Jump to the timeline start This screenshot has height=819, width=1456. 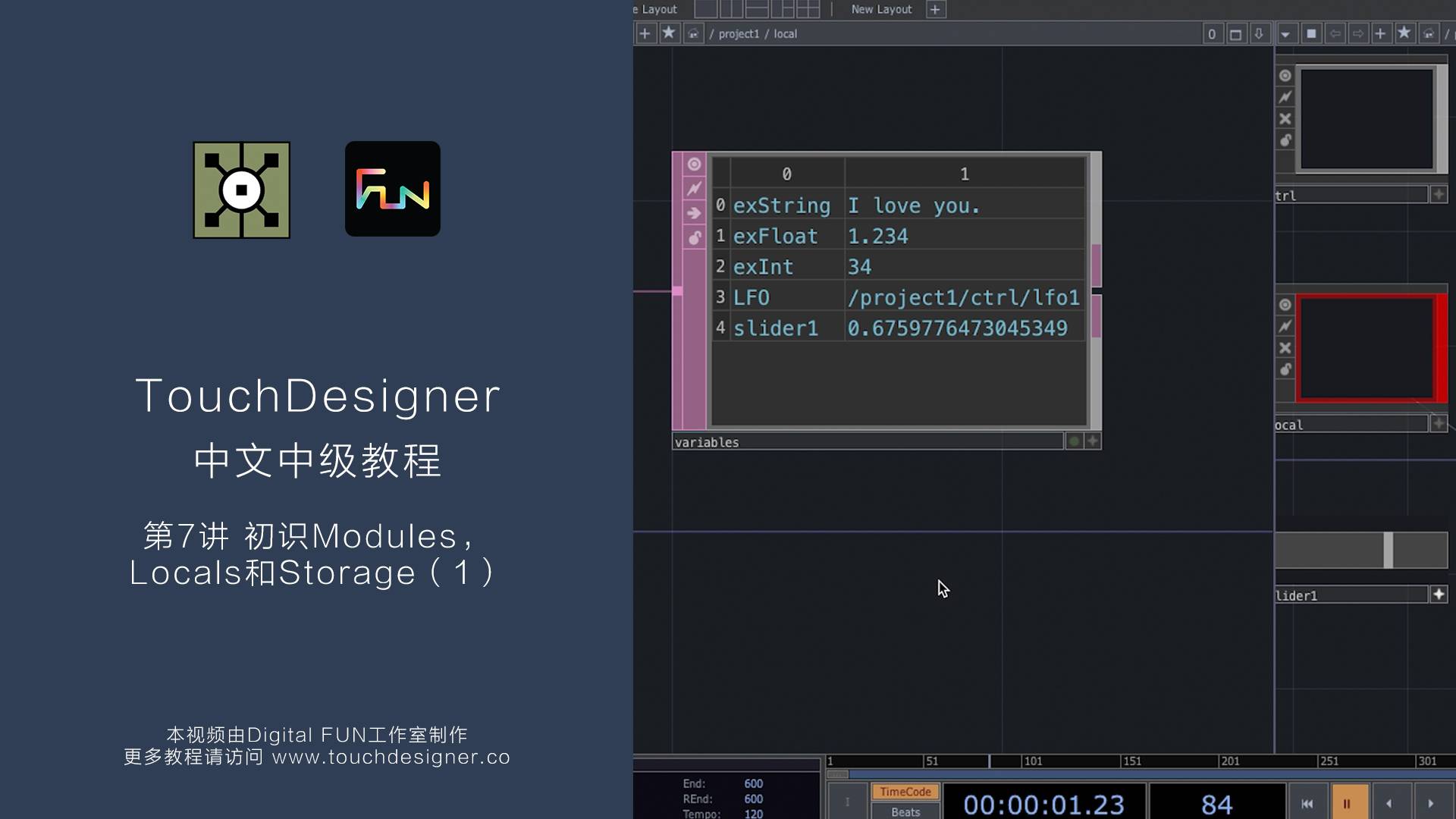(x=1307, y=803)
